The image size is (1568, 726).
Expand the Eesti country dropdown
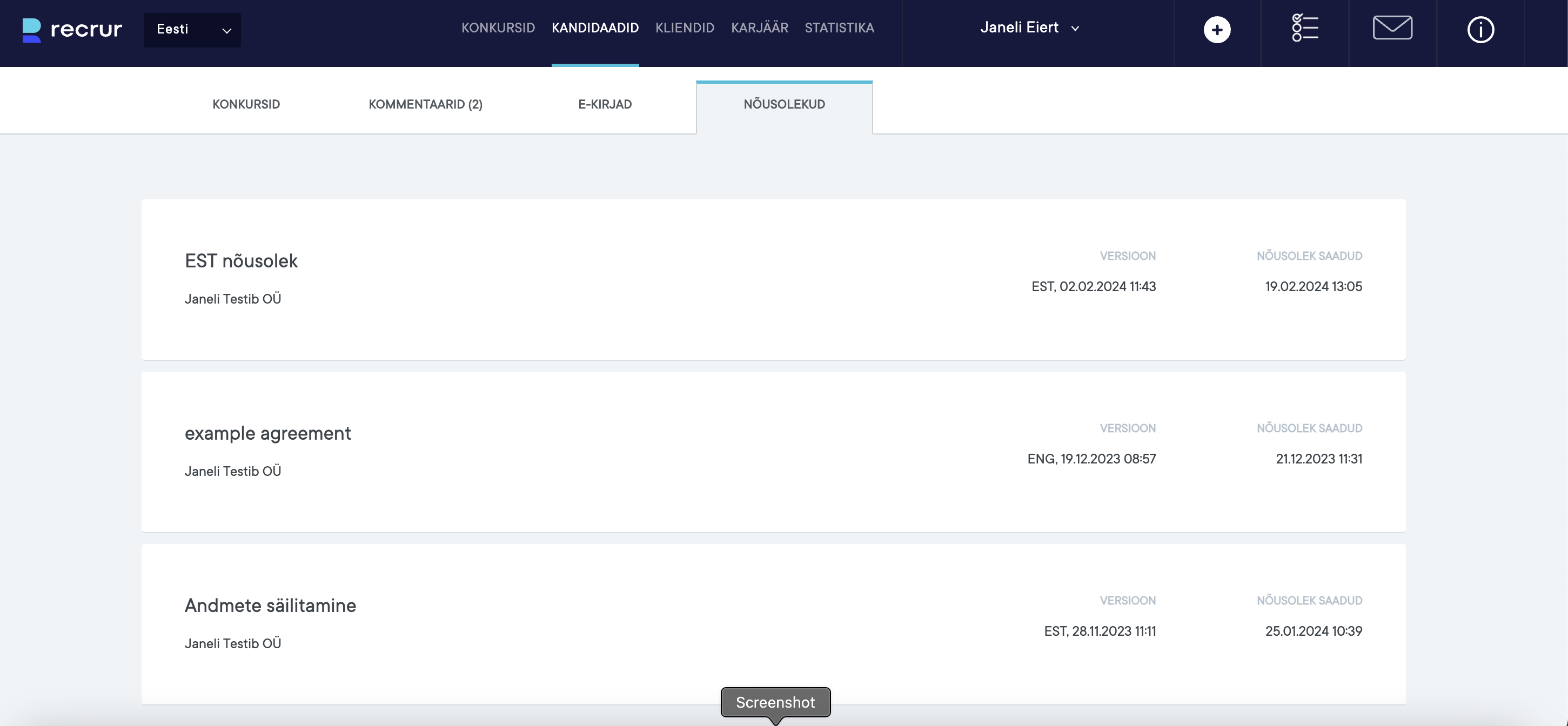click(x=192, y=30)
